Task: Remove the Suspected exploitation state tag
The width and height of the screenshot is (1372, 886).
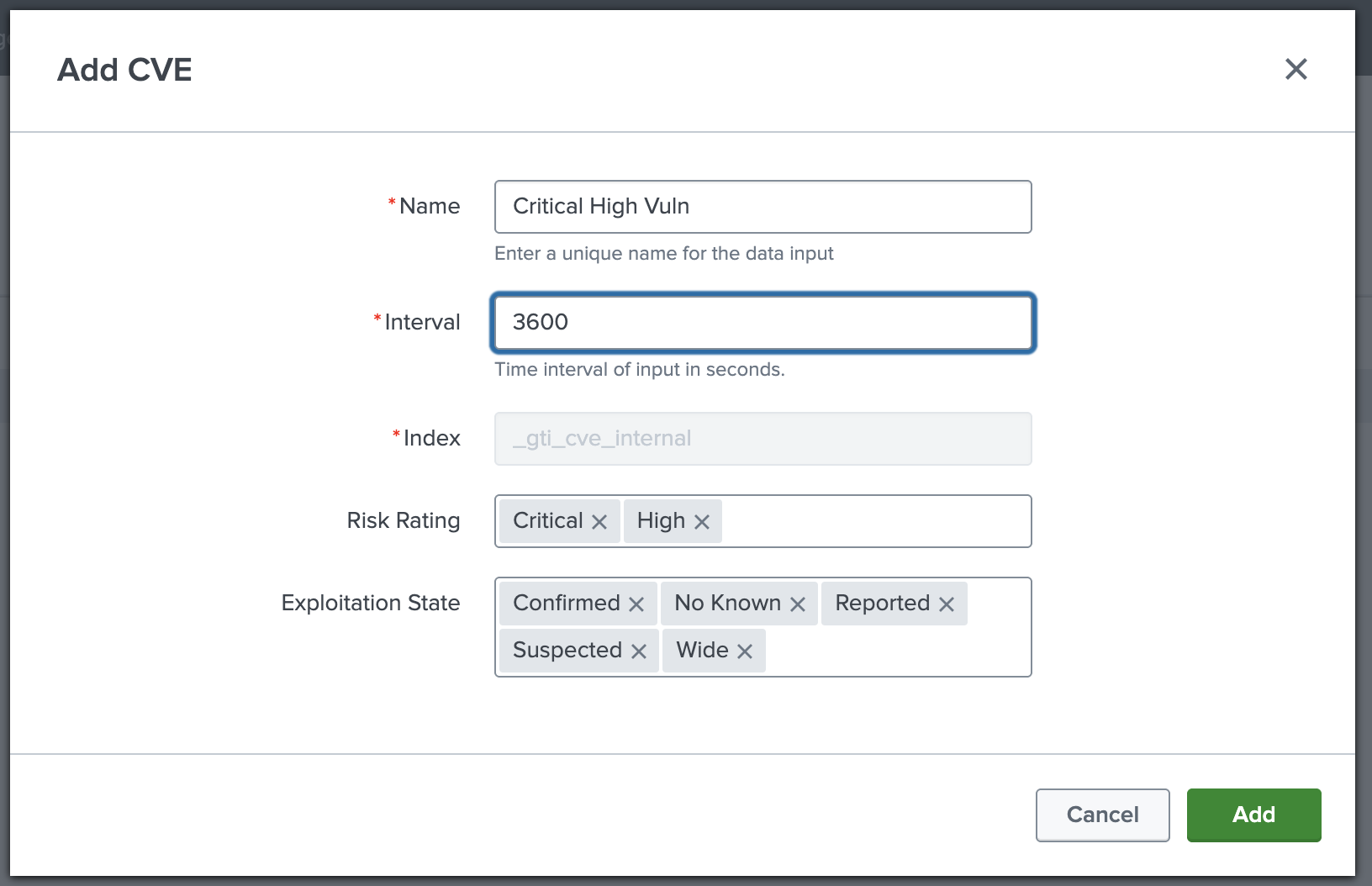Action: tap(639, 651)
